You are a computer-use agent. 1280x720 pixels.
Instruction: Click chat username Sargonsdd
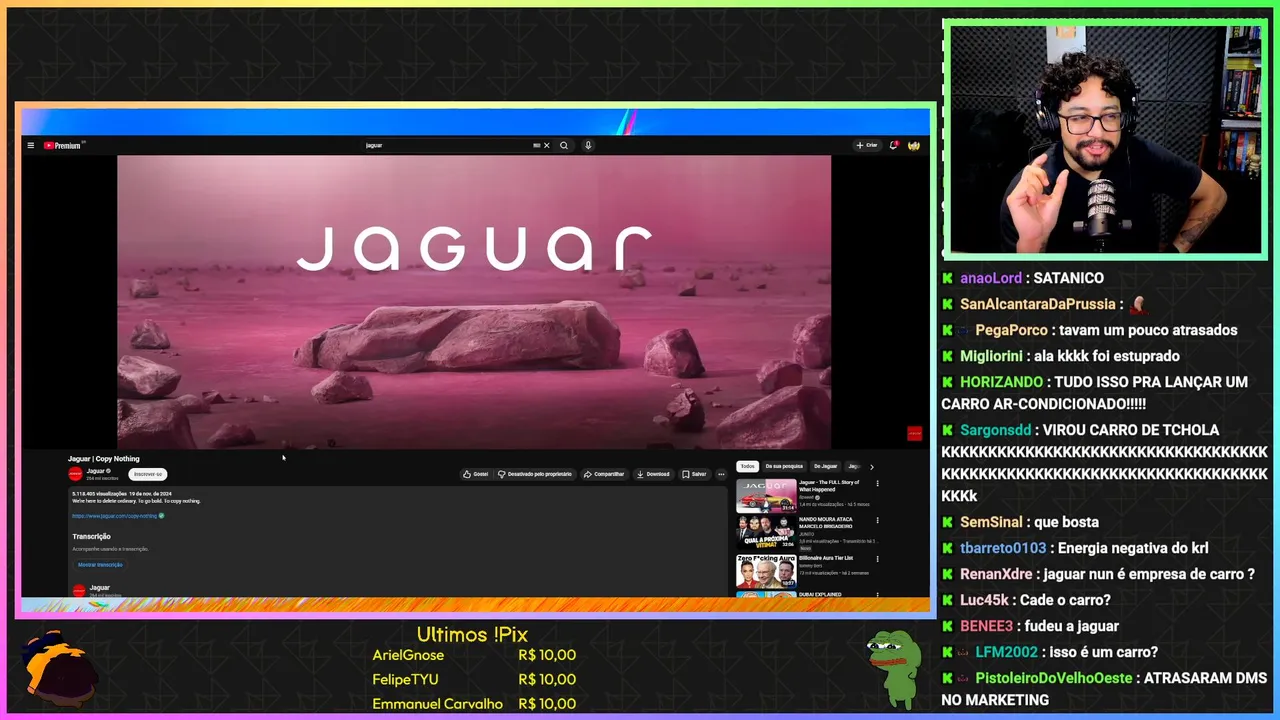(x=995, y=430)
